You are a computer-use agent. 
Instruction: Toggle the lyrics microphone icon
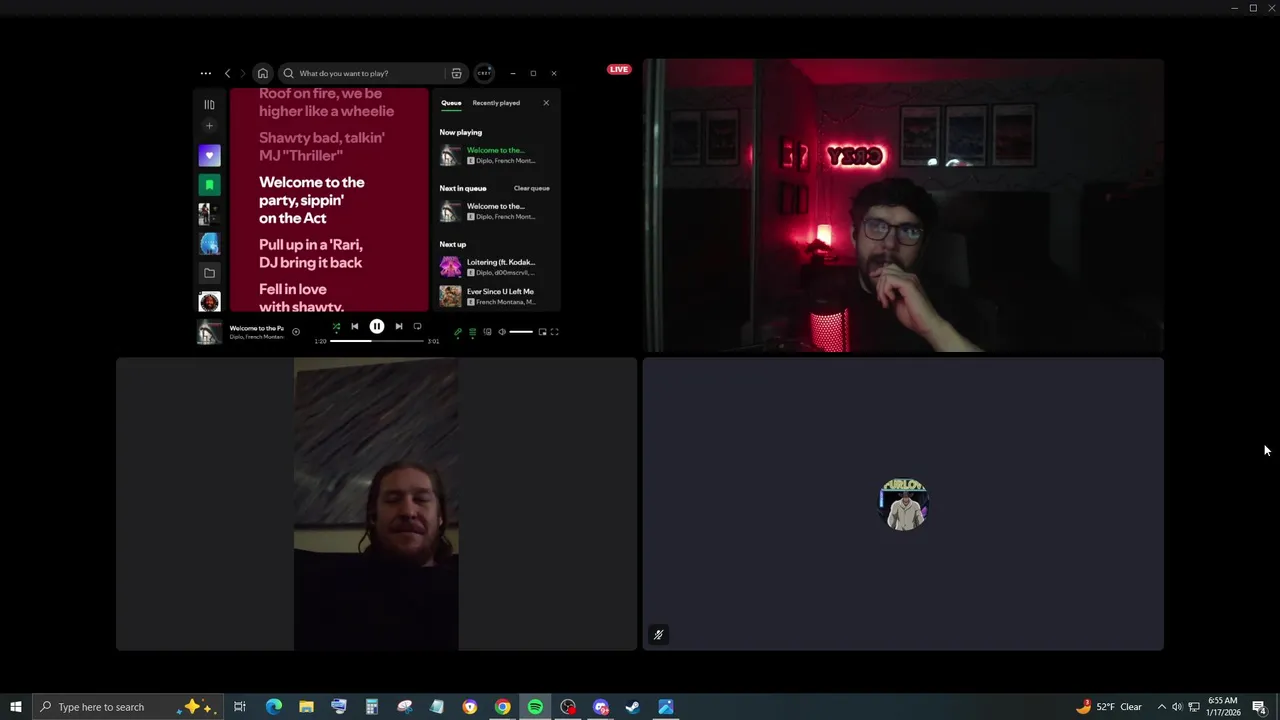click(x=458, y=332)
